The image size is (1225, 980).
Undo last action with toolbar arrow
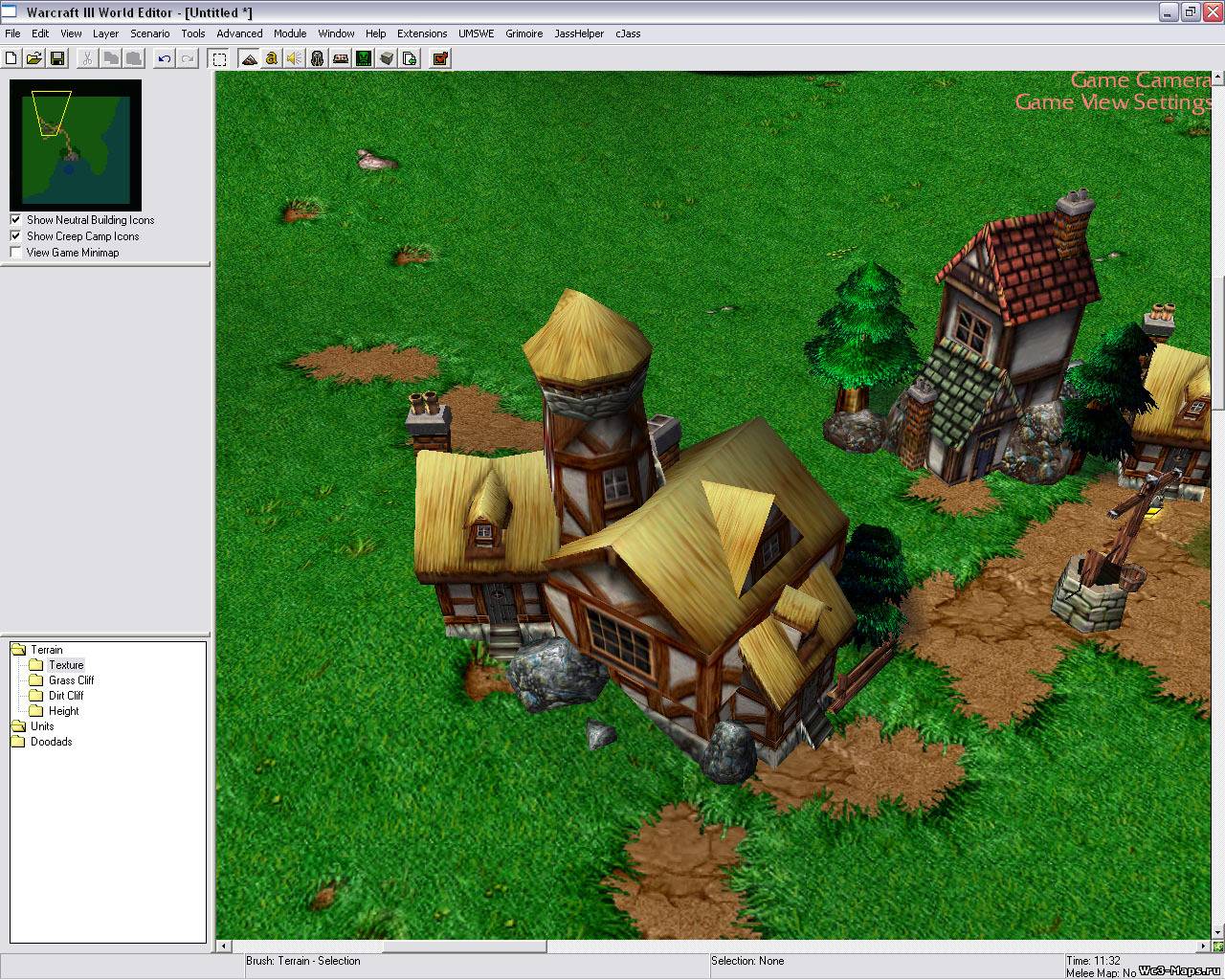165,58
